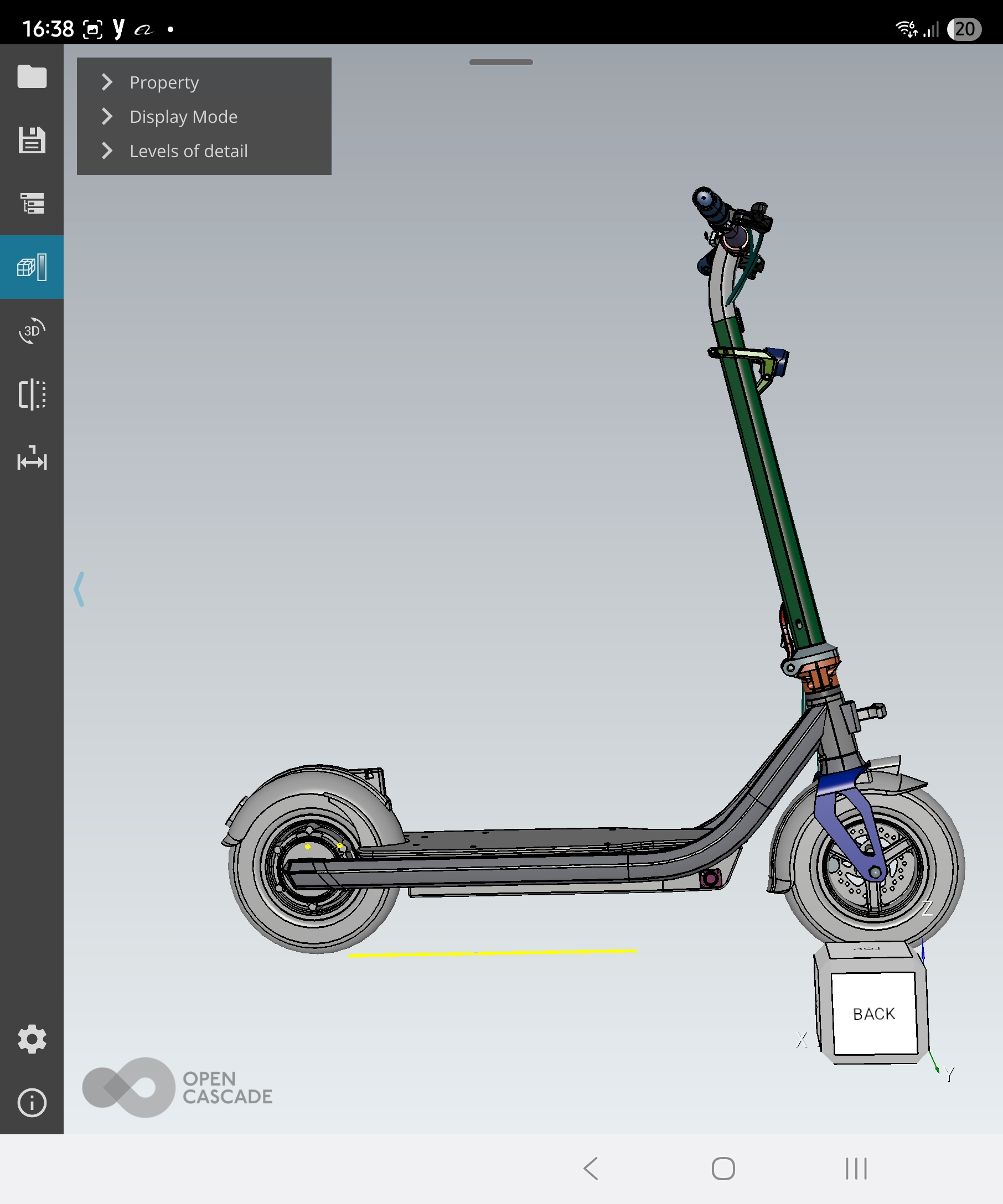
Task: Open the file folder icon
Action: click(32, 77)
